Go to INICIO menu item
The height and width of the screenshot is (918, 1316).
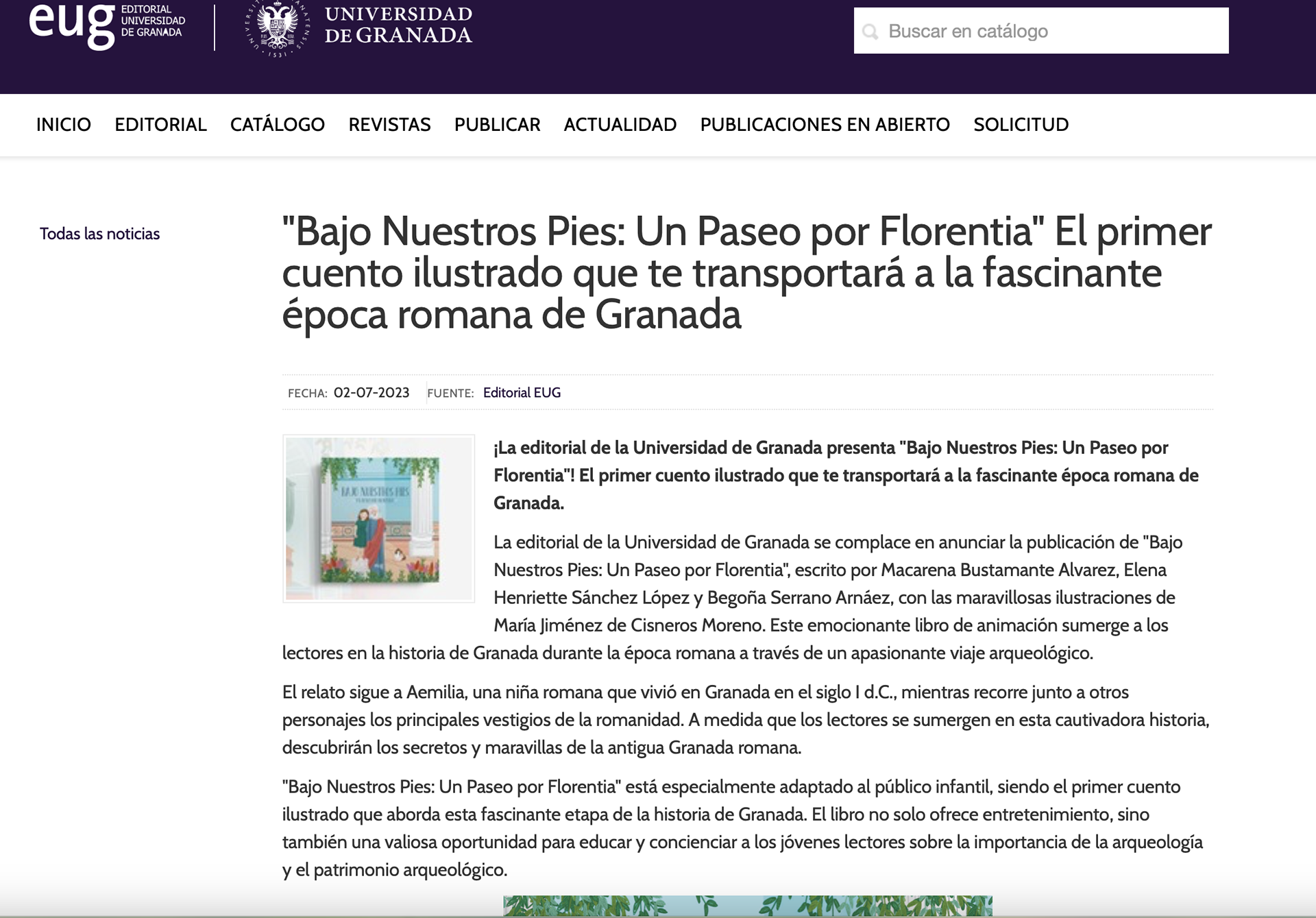64,125
